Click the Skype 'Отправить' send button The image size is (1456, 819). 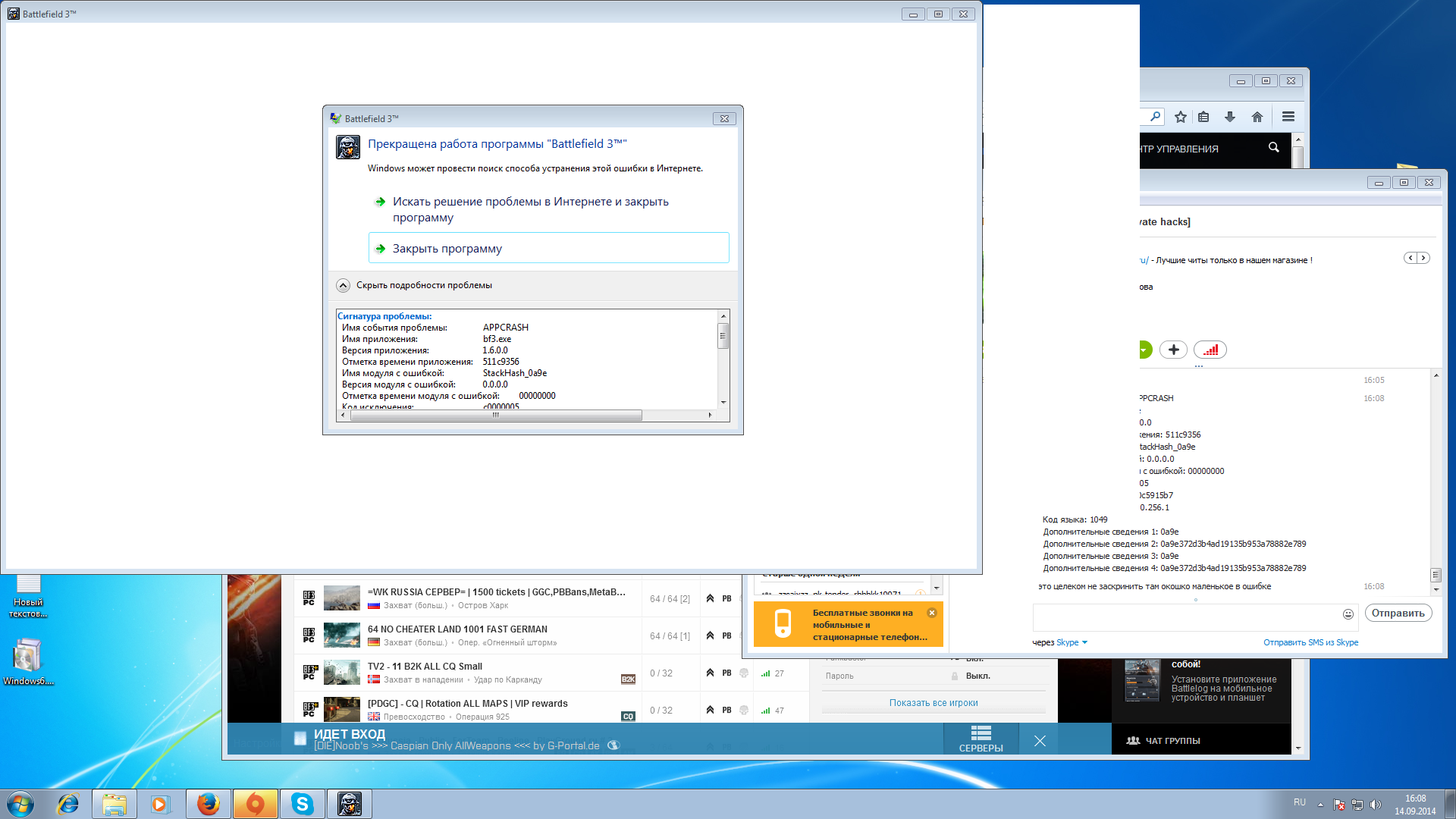click(1398, 613)
